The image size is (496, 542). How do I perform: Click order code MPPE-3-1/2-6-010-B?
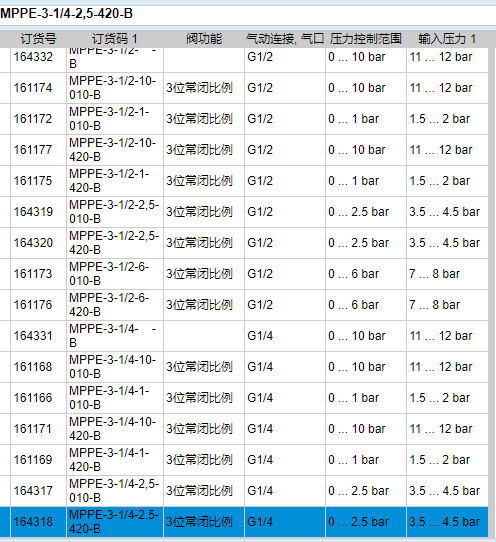109,274
